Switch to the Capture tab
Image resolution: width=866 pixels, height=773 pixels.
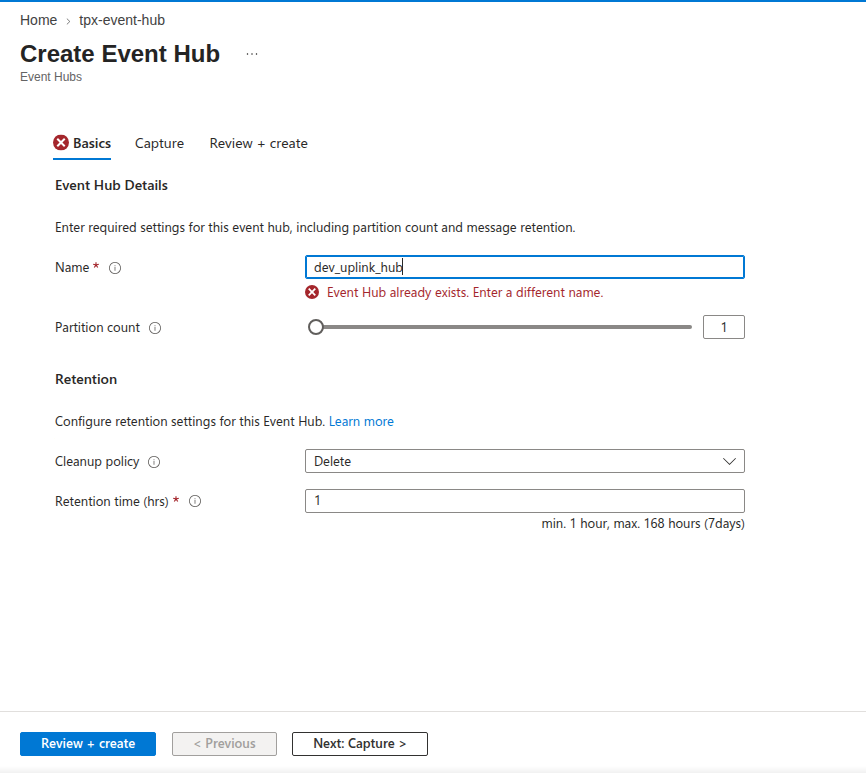[159, 144]
